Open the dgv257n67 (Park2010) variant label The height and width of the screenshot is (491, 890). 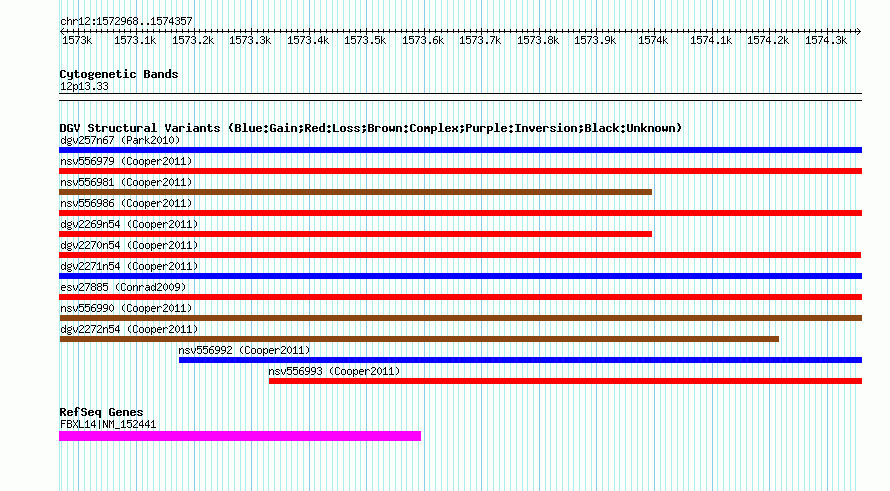120,140
